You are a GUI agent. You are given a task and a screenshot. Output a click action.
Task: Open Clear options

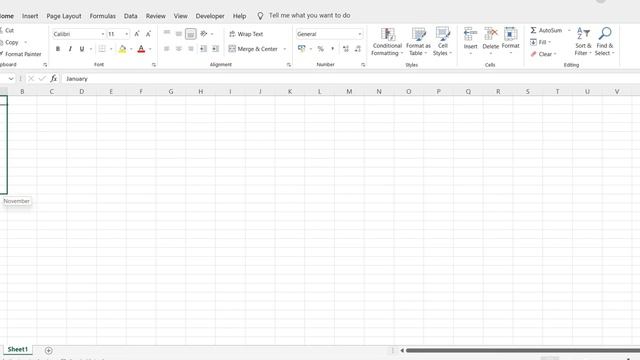tap(544, 54)
